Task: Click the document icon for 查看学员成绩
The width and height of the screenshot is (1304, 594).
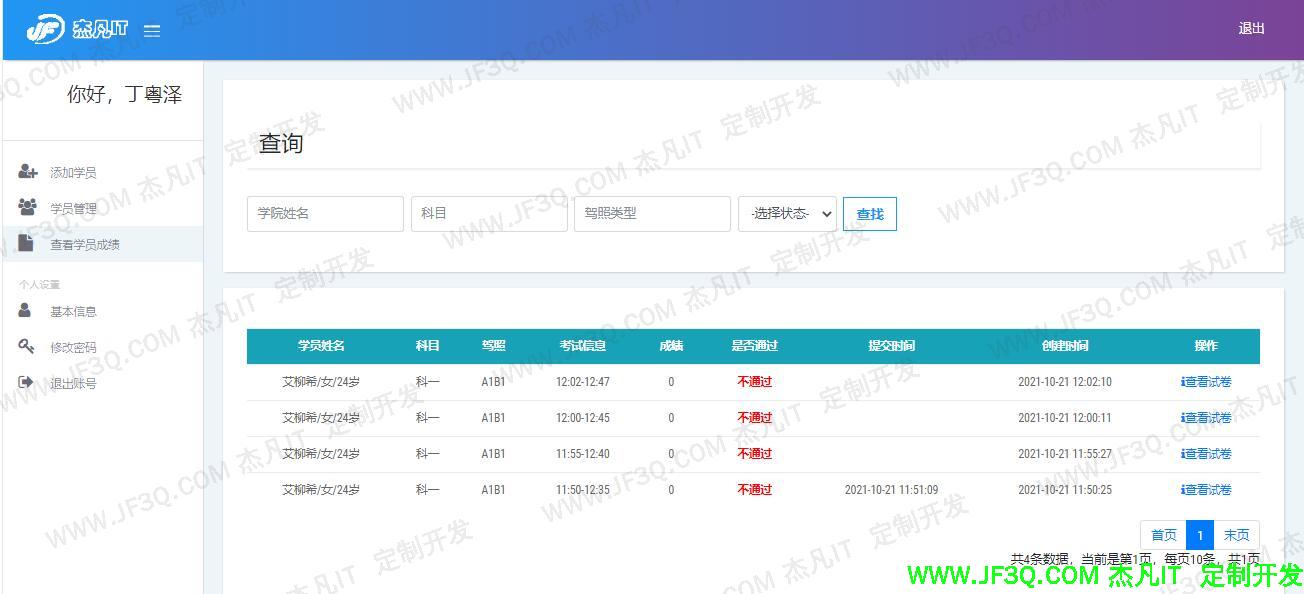Action: click(x=27, y=243)
